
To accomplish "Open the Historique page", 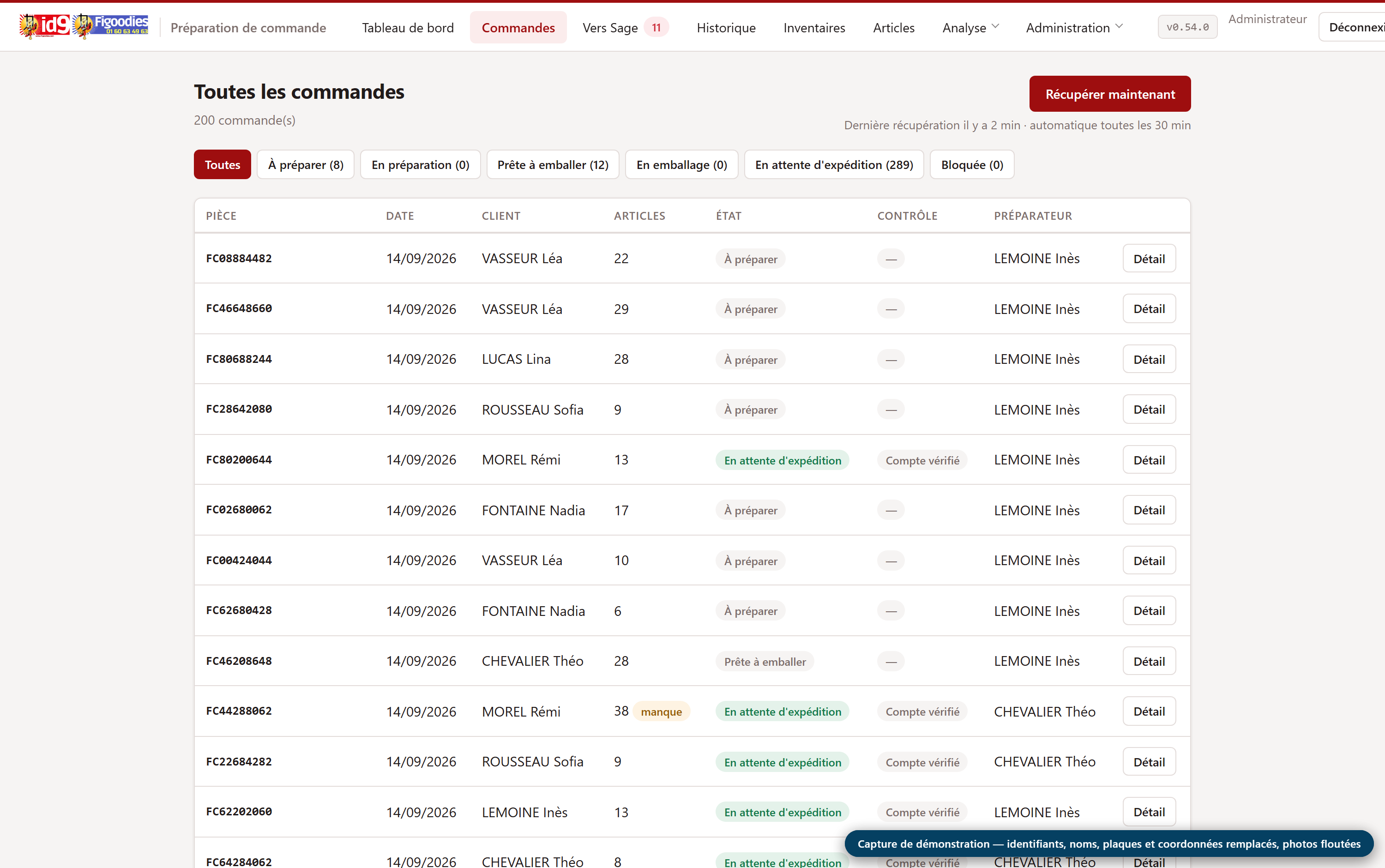I will (x=725, y=28).
